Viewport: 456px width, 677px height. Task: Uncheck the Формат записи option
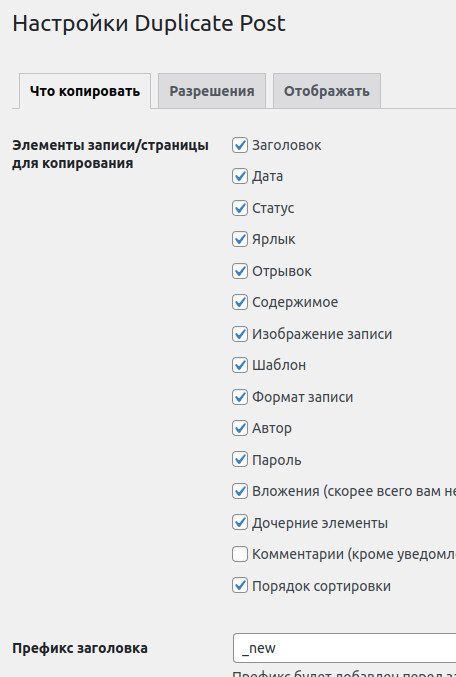(x=240, y=397)
